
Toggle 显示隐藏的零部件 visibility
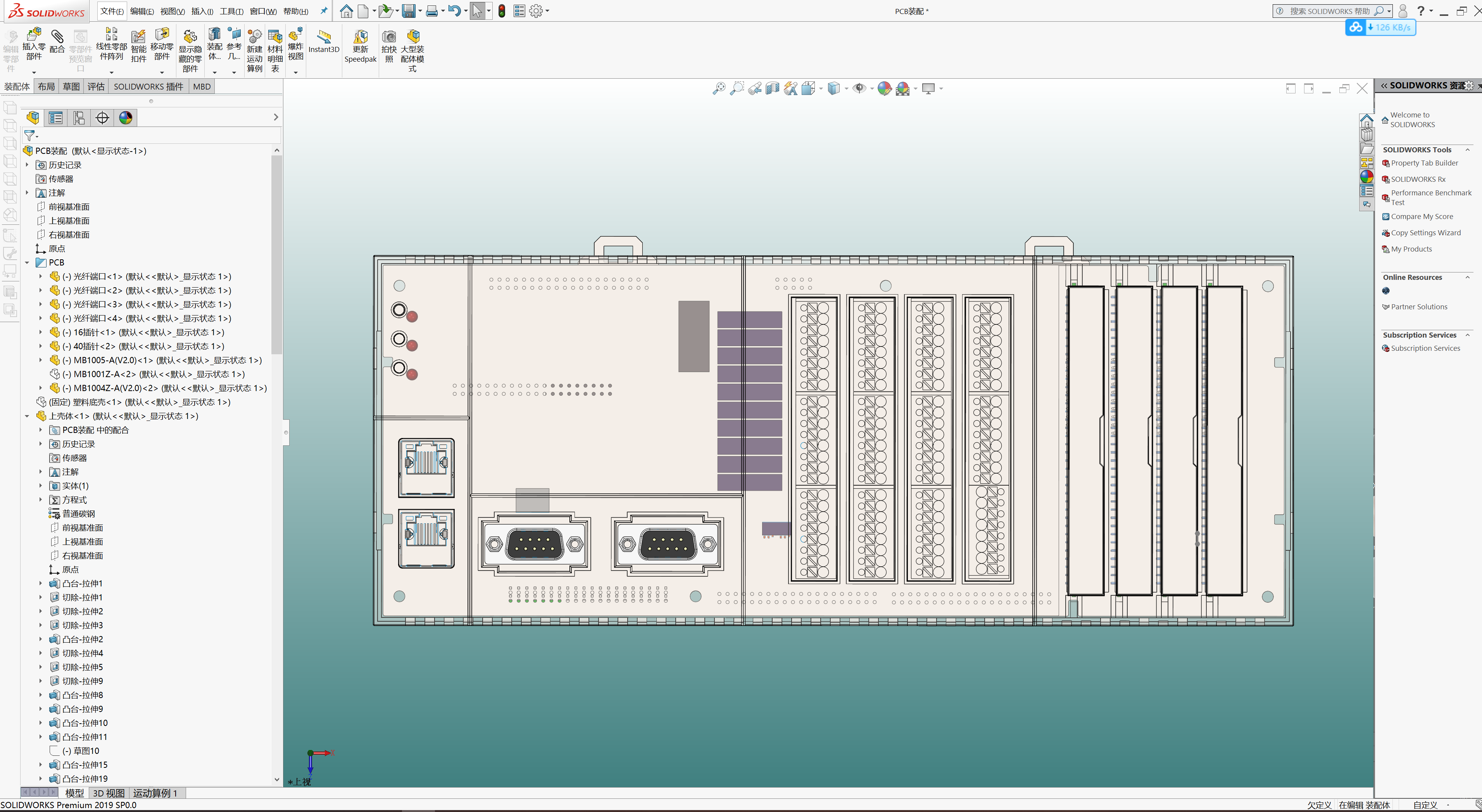(190, 49)
